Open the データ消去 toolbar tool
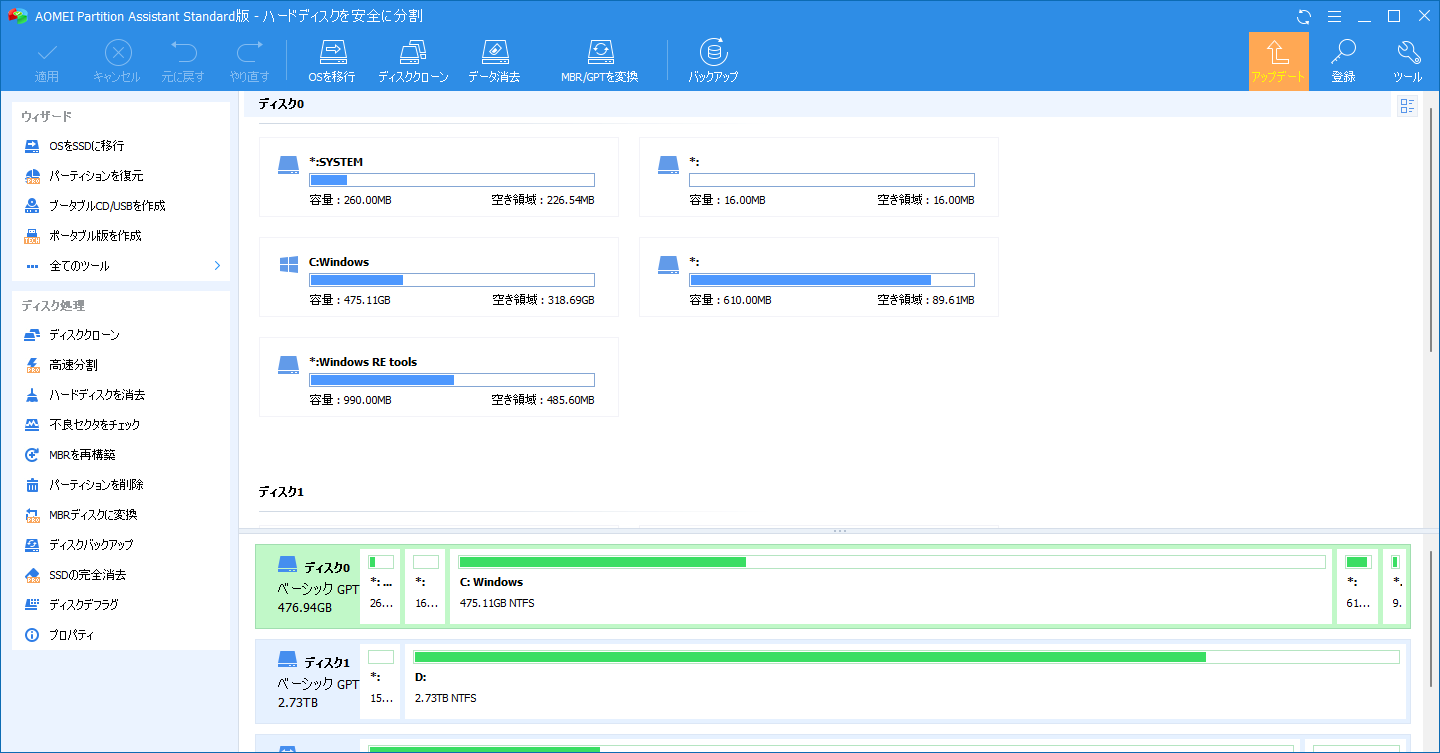The image size is (1440, 753). (x=494, y=62)
